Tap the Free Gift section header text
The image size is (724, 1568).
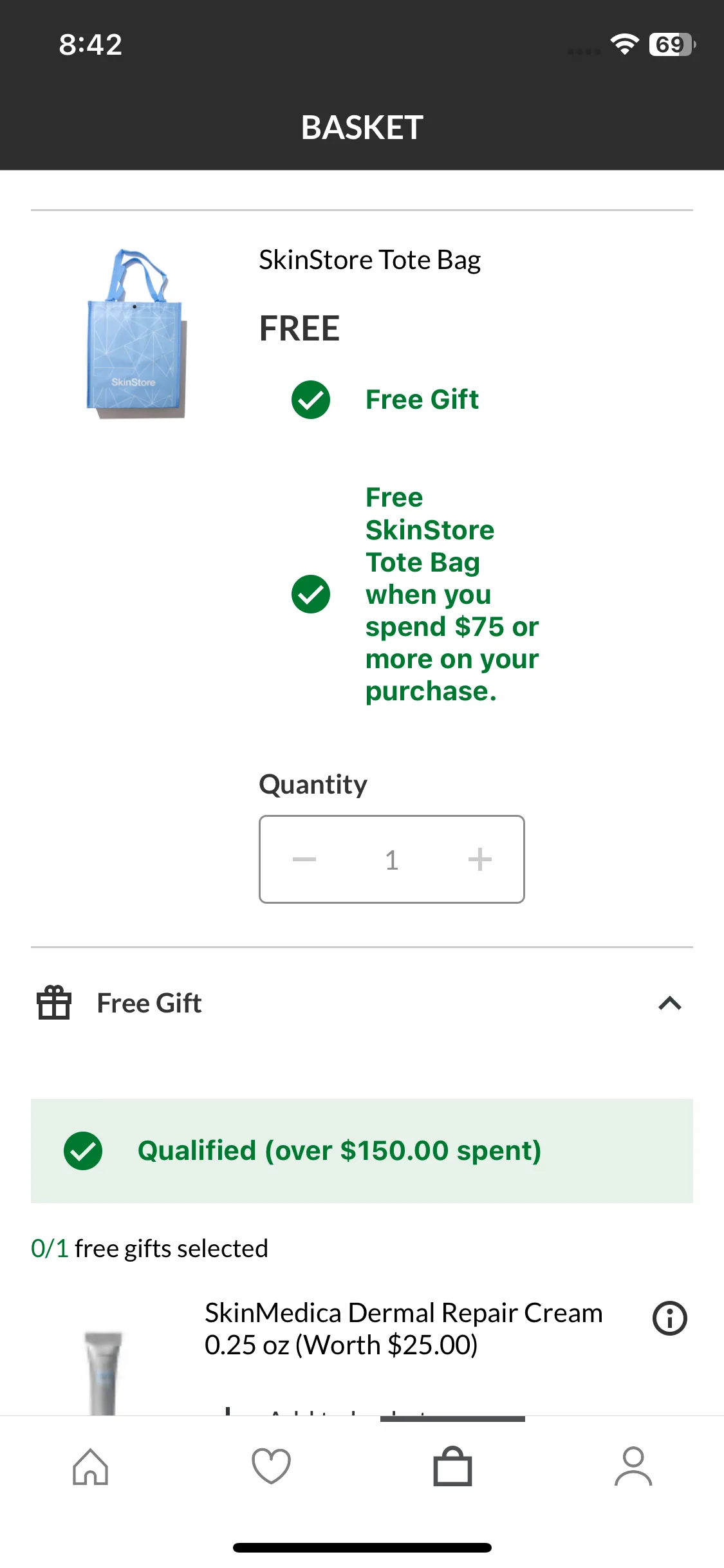tap(149, 1003)
